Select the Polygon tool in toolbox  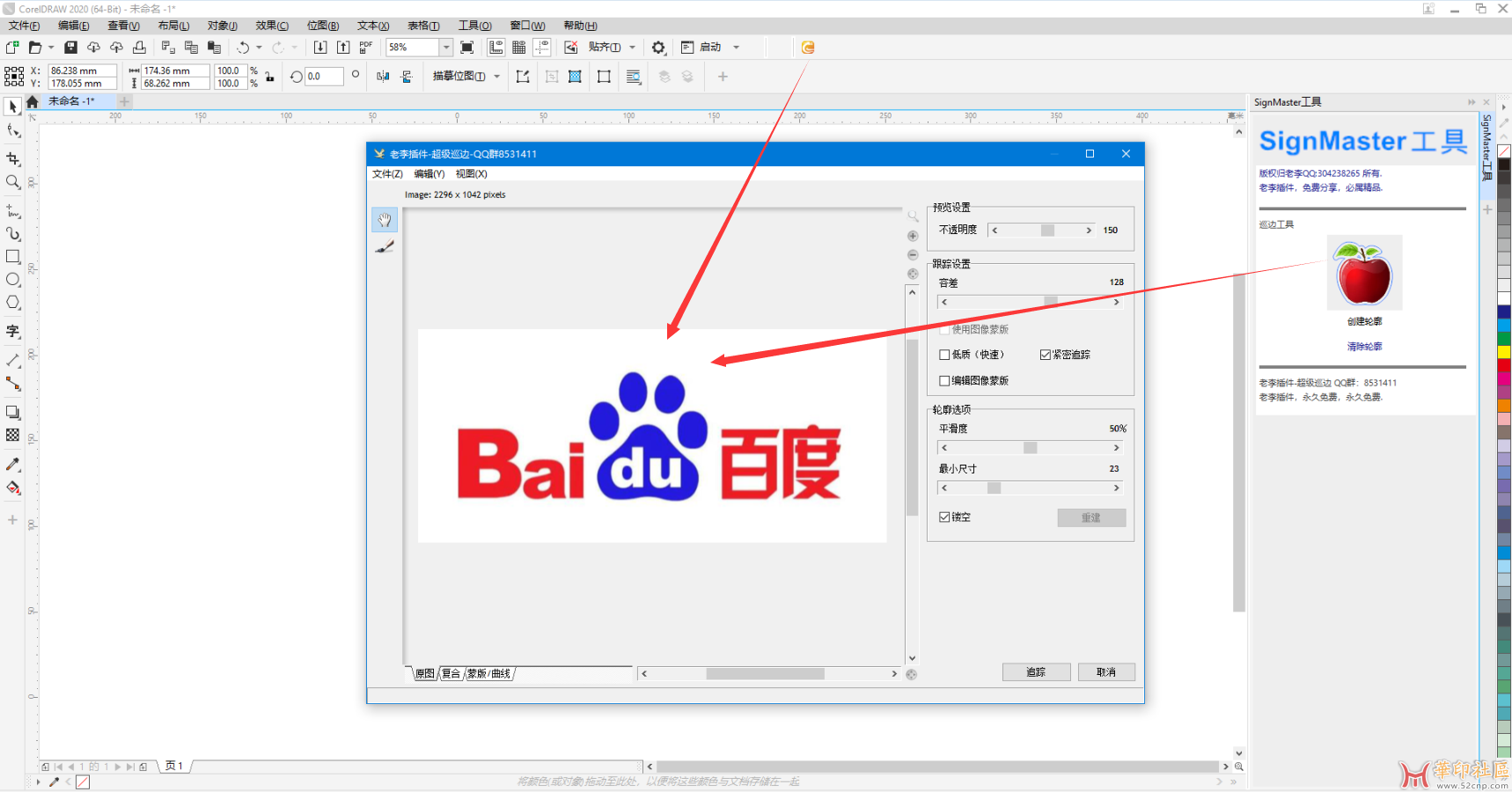point(12,303)
